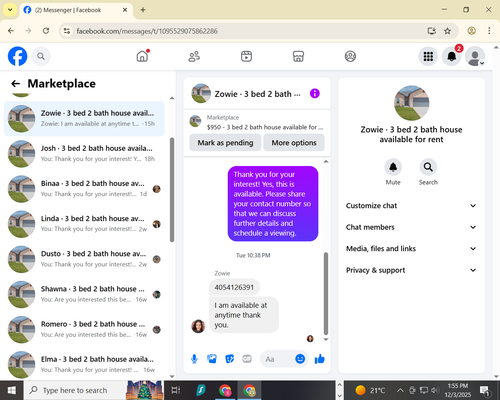Open the emoji smiley picker
This screenshot has width=500, height=400.
(x=300, y=359)
